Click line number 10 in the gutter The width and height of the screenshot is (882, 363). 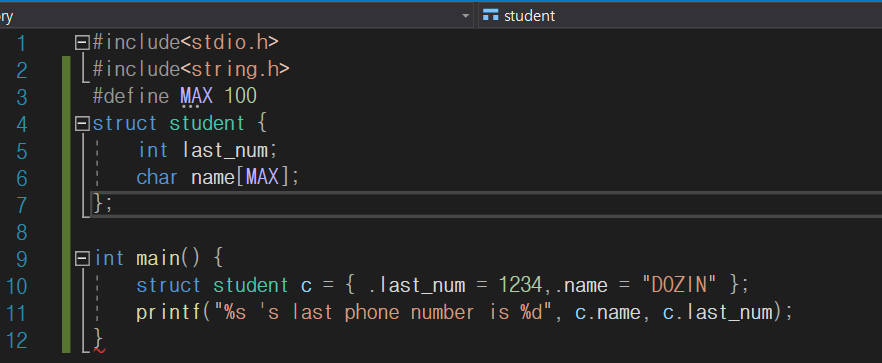[17, 286]
